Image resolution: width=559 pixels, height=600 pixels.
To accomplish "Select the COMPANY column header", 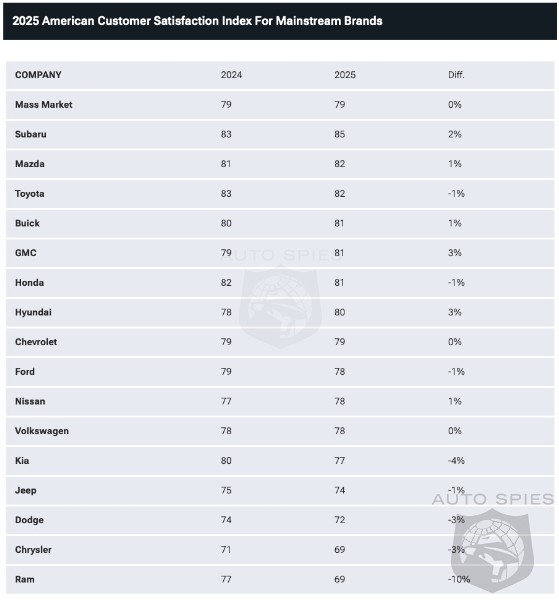I will tap(38, 75).
